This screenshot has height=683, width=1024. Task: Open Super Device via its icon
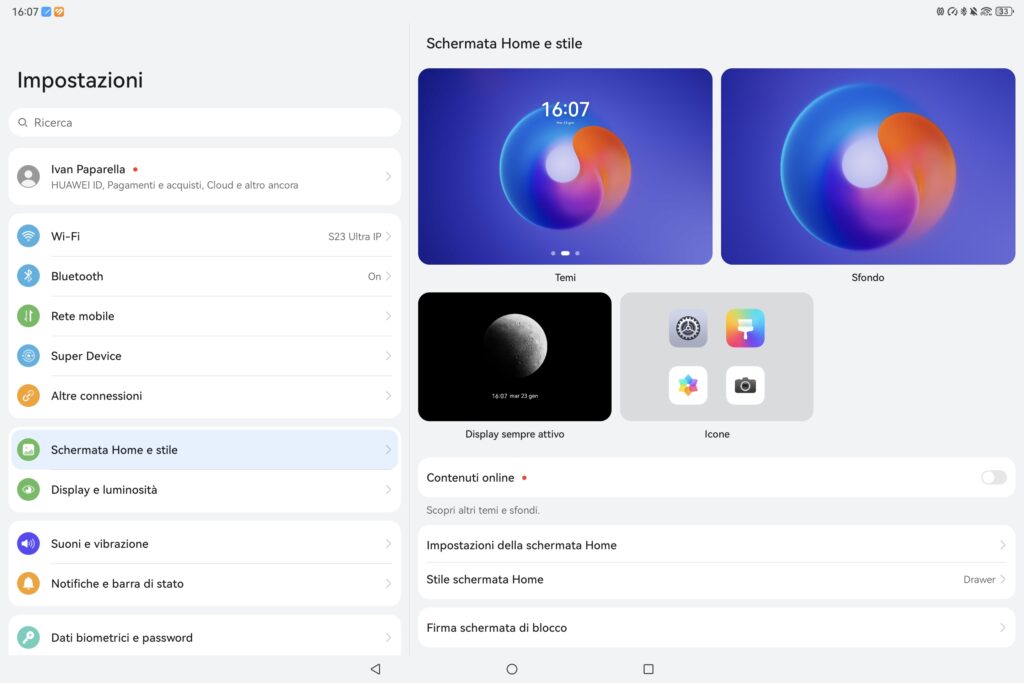point(28,356)
